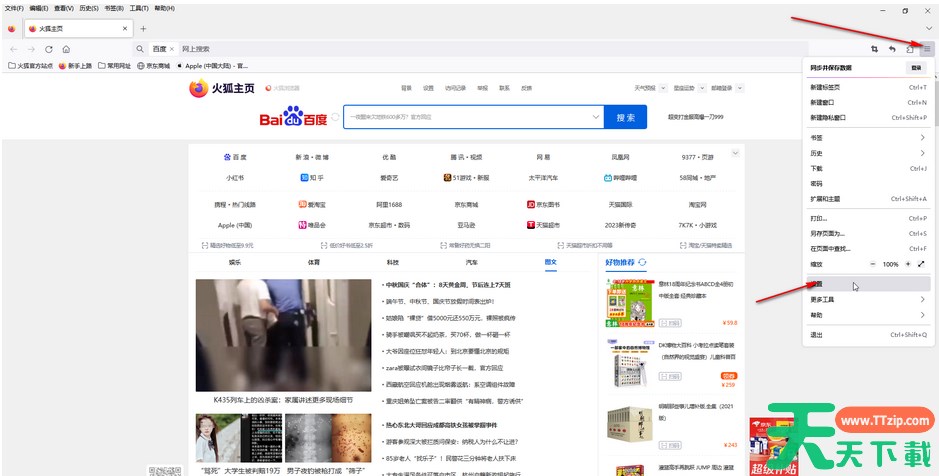Screen dimensions: 939x476
Task: Open the 历史(S) menu in menu bar
Action: point(88,8)
